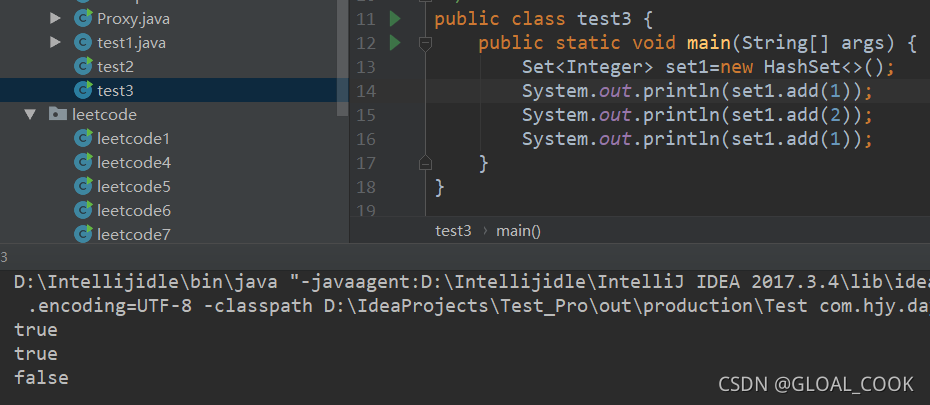Select test2 in project tree
Viewport: 930px width, 405px height.
pyautogui.click(x=115, y=66)
